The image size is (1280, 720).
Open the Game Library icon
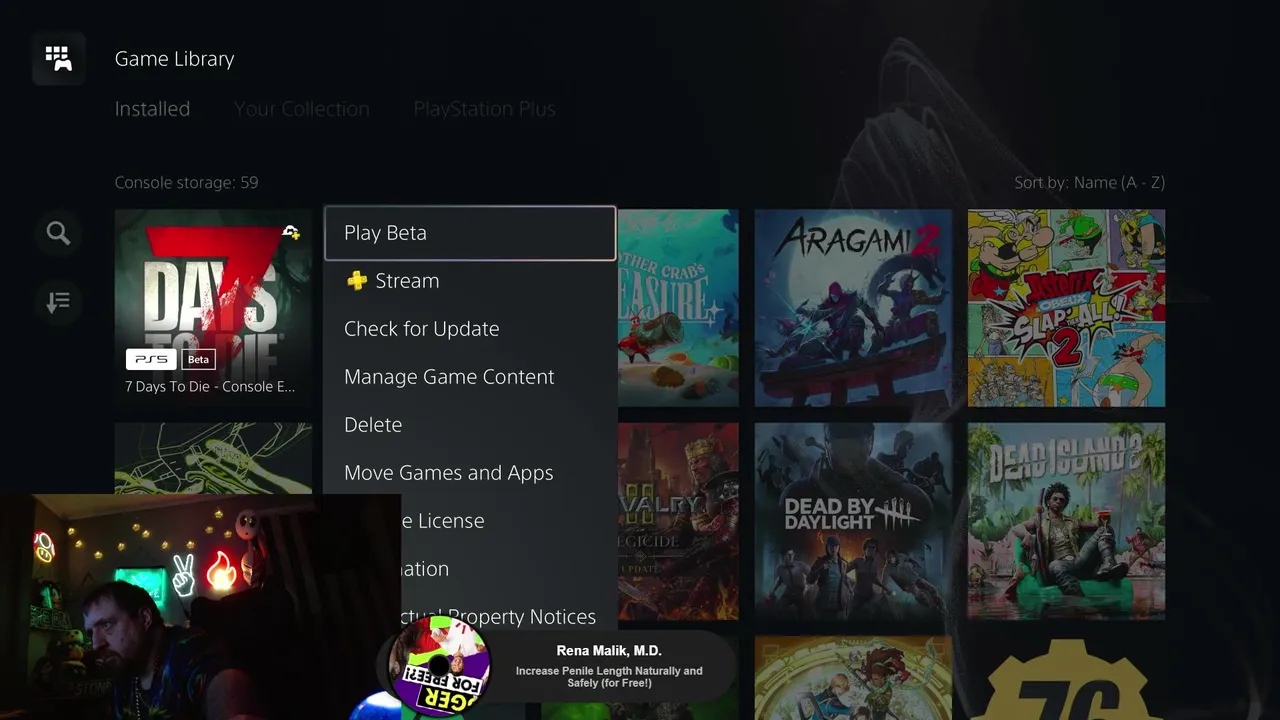(x=58, y=58)
